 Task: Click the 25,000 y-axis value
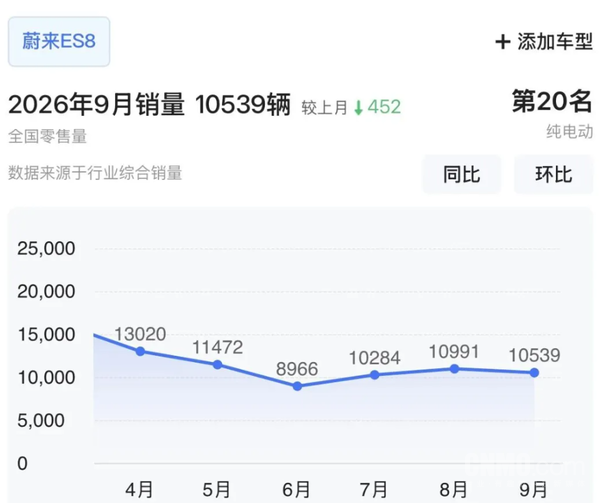[46, 249]
